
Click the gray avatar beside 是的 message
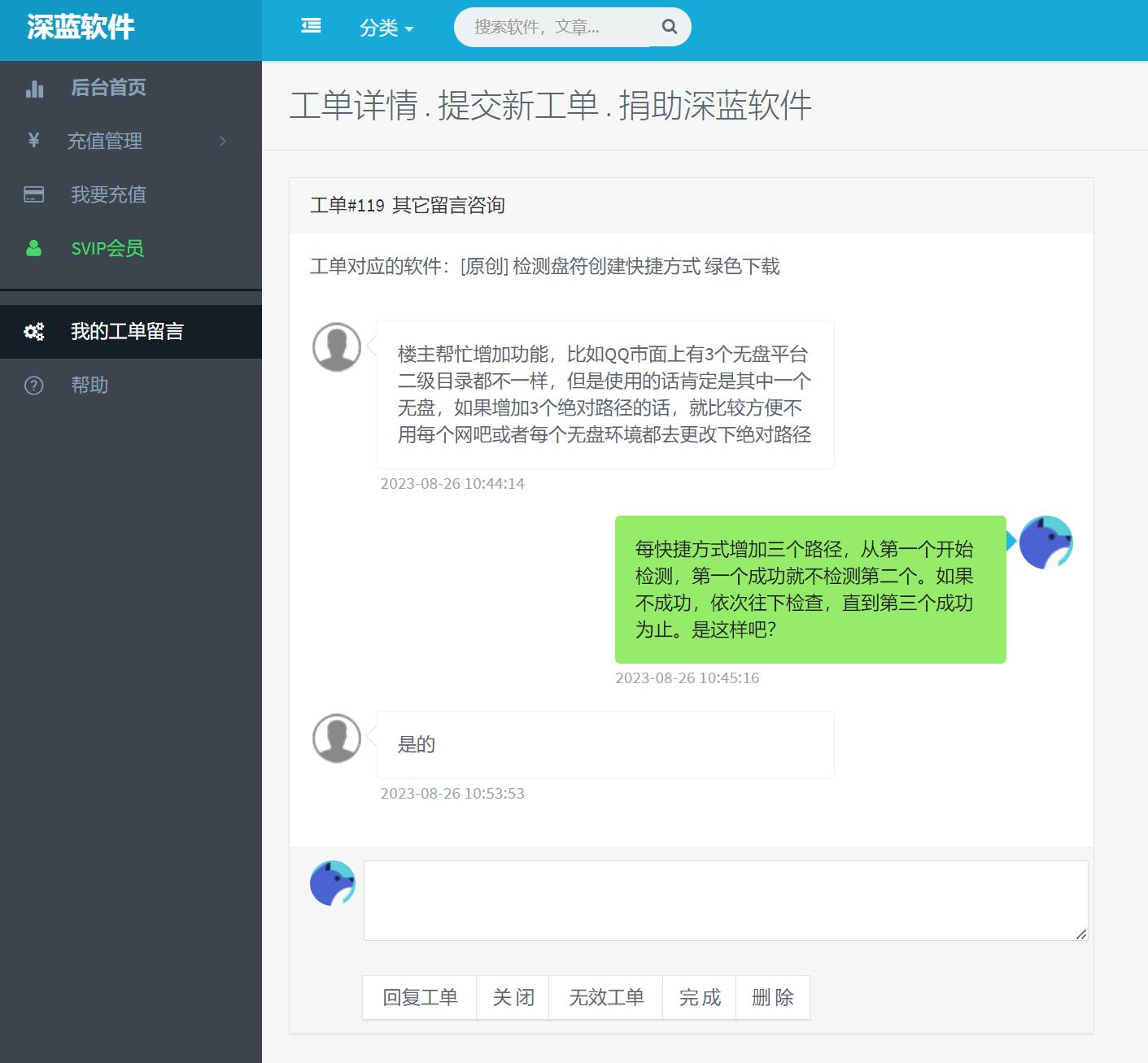(x=337, y=738)
